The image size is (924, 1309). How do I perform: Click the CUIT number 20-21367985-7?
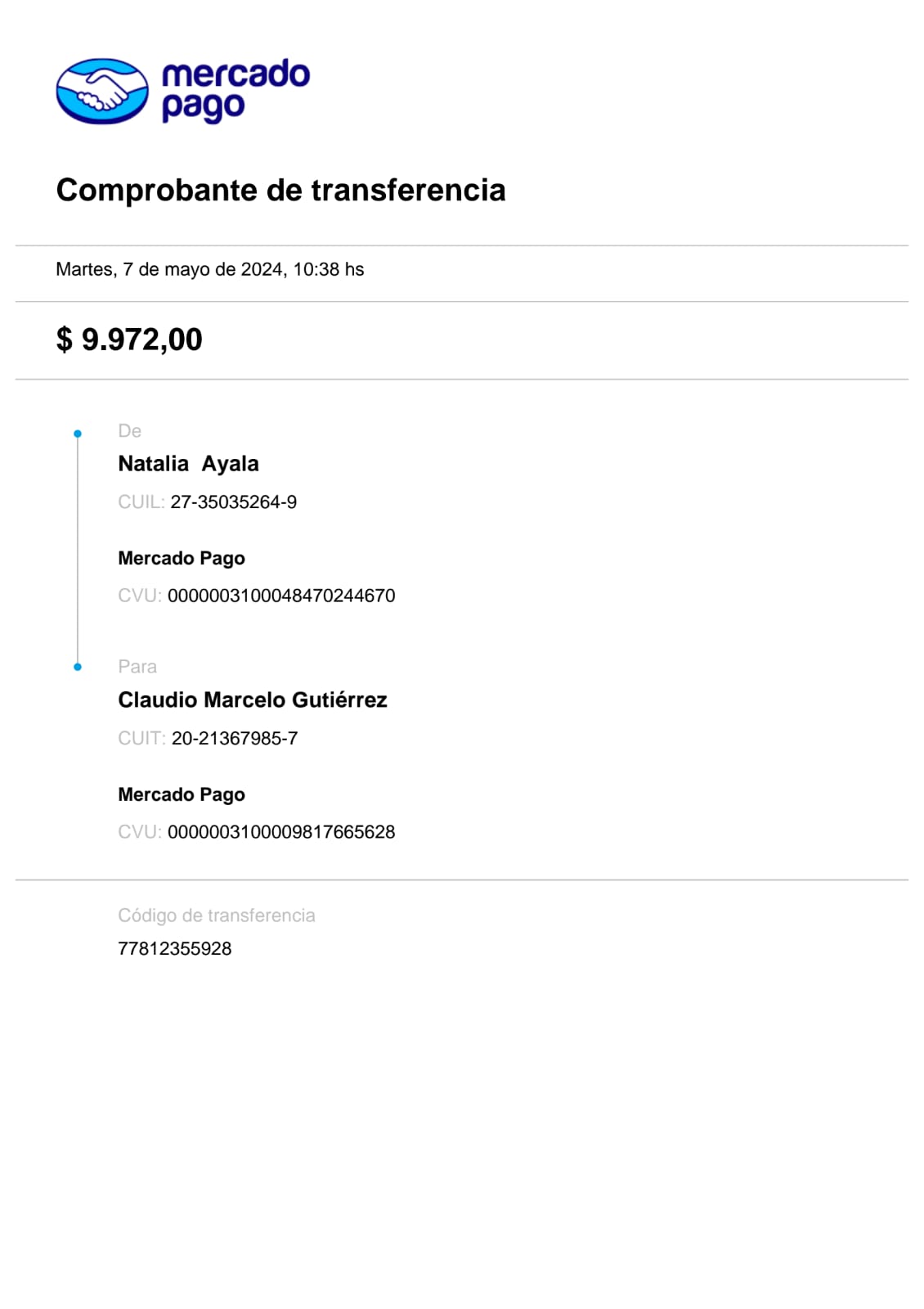point(234,739)
